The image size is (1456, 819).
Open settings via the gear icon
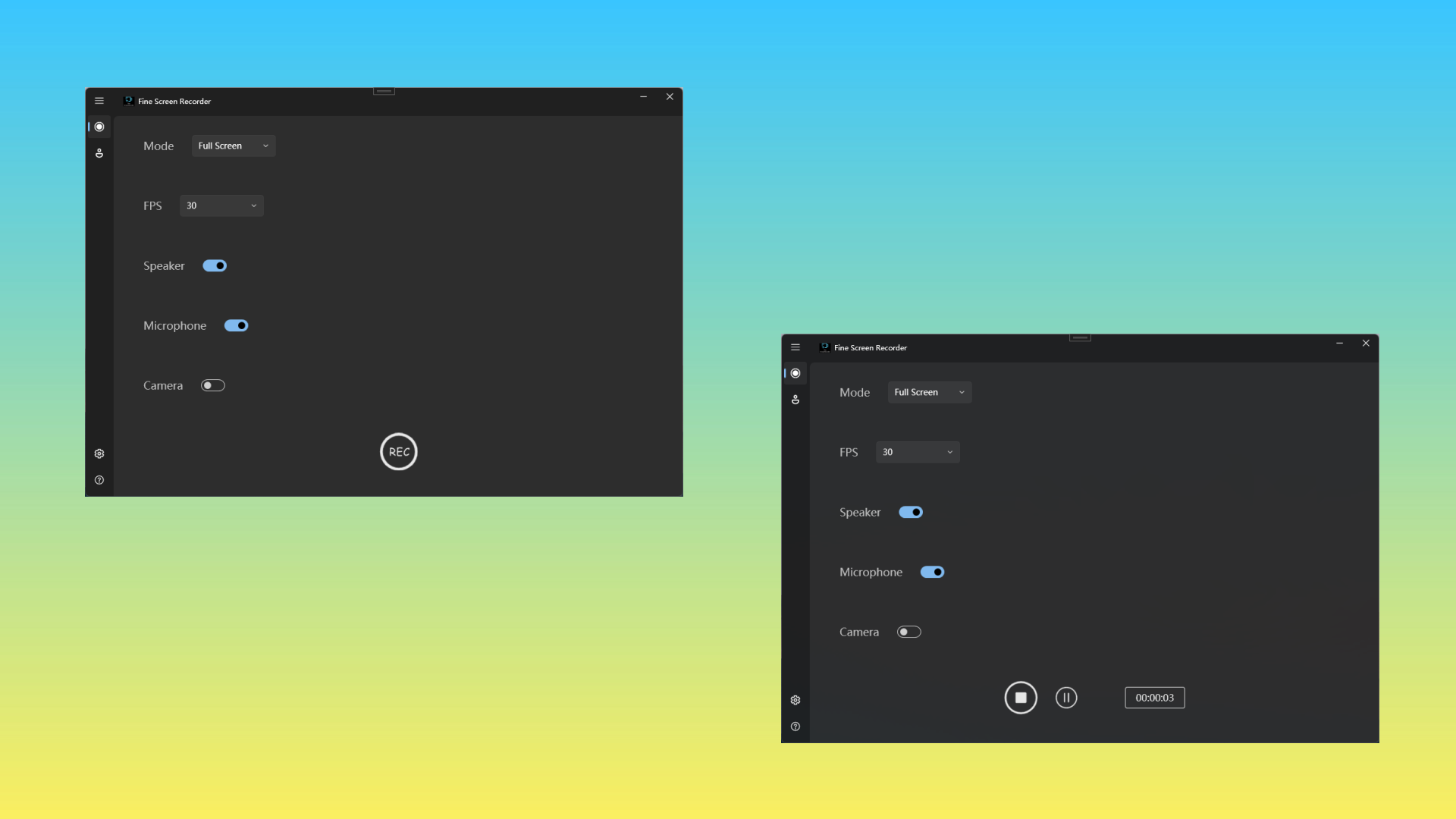coord(99,453)
